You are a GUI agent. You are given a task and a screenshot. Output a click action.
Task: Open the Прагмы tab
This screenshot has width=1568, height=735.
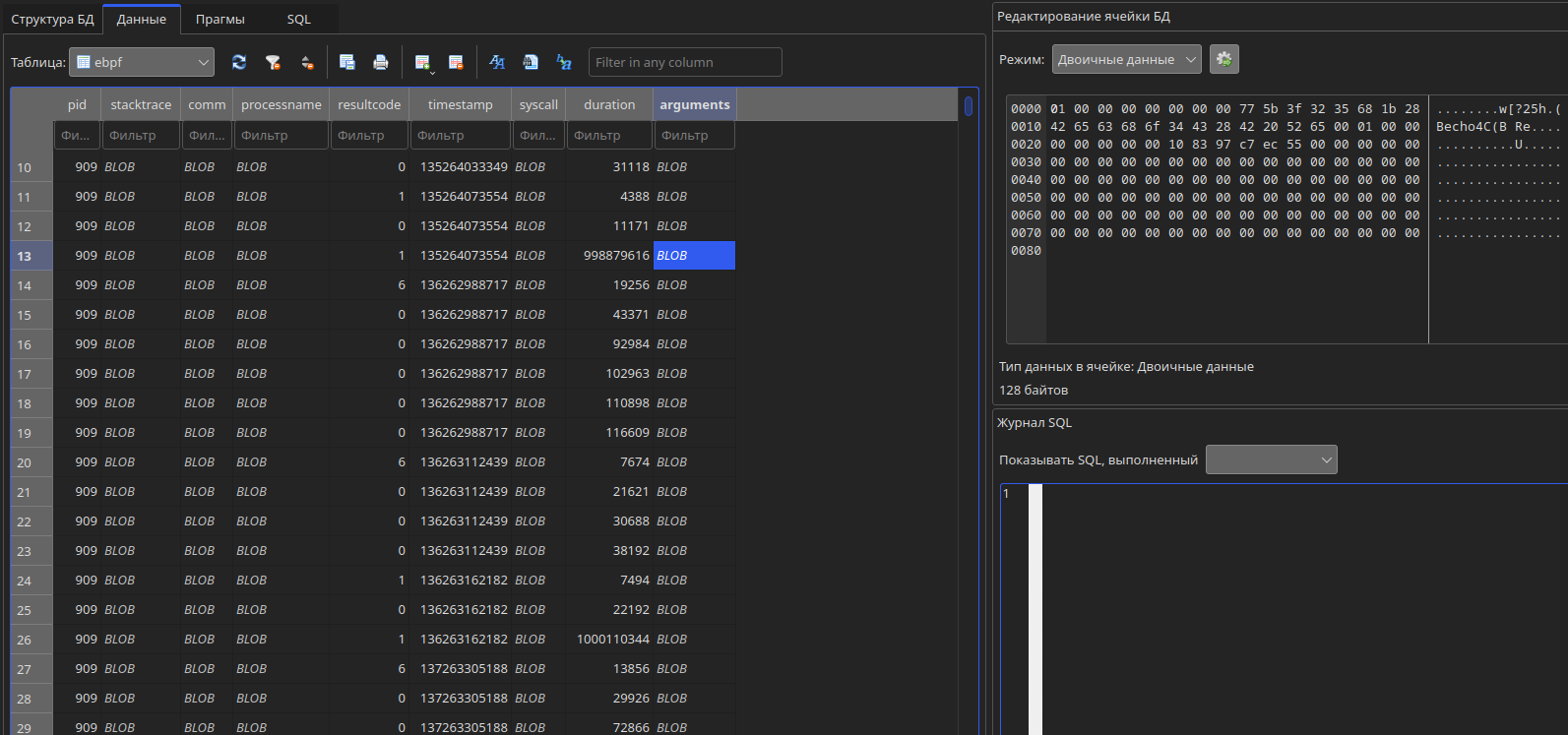click(x=220, y=19)
